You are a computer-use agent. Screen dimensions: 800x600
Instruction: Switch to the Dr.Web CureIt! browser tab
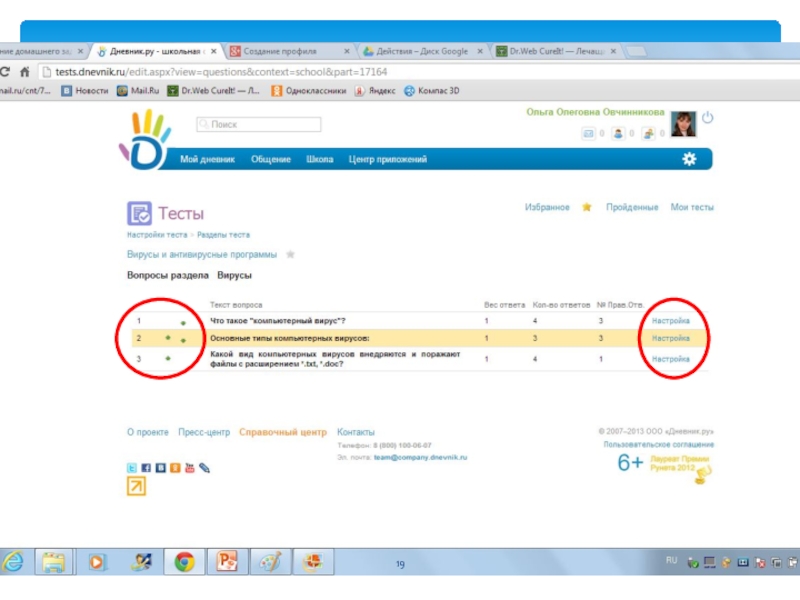[556, 51]
